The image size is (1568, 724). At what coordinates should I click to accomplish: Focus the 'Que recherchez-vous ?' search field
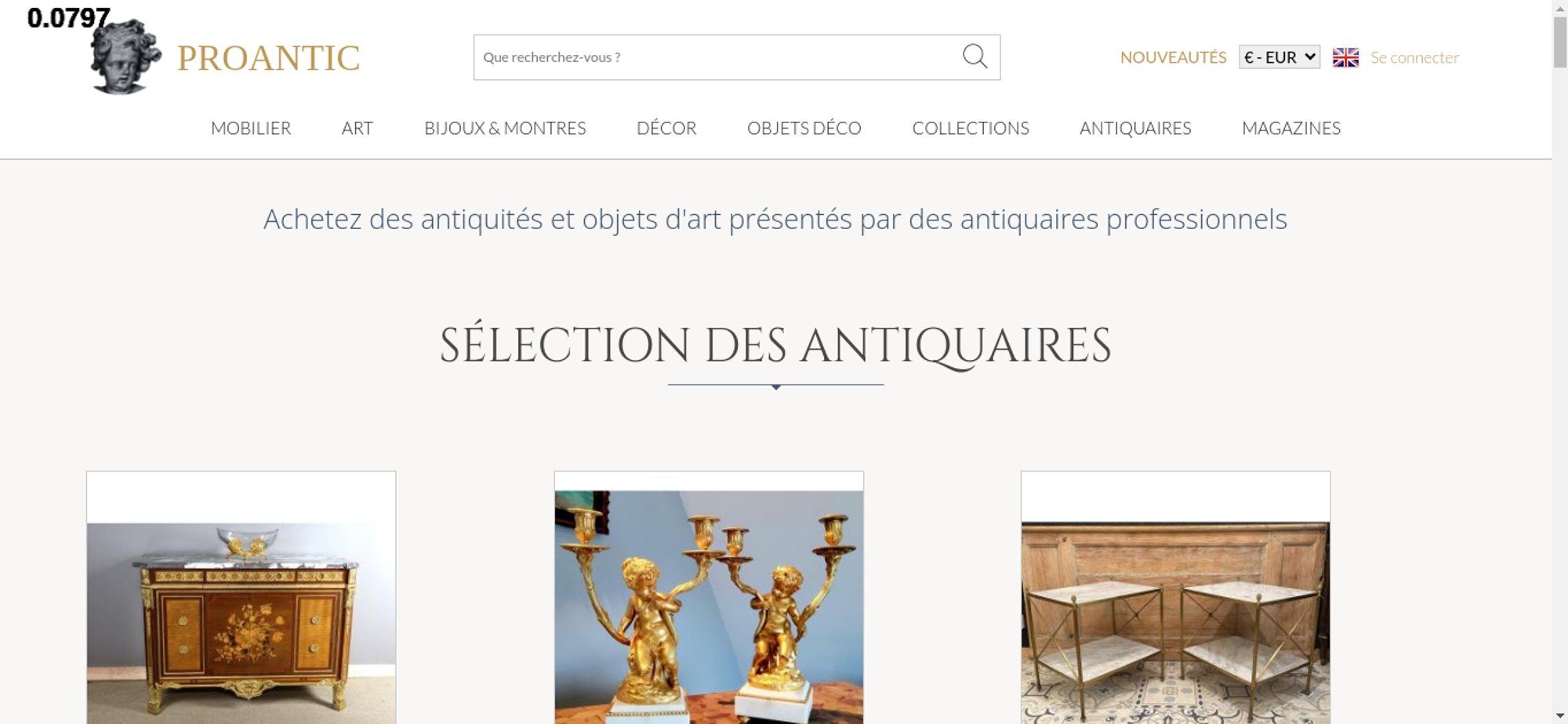pyautogui.click(x=717, y=57)
